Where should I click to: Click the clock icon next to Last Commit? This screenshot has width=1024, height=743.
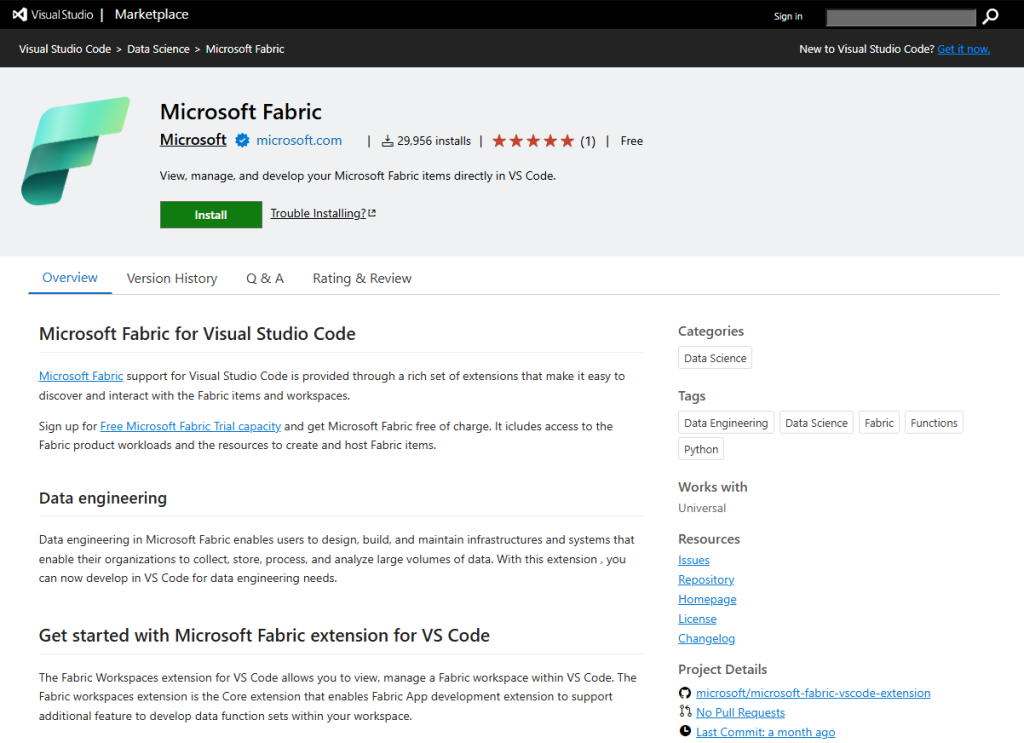pyautogui.click(x=685, y=731)
